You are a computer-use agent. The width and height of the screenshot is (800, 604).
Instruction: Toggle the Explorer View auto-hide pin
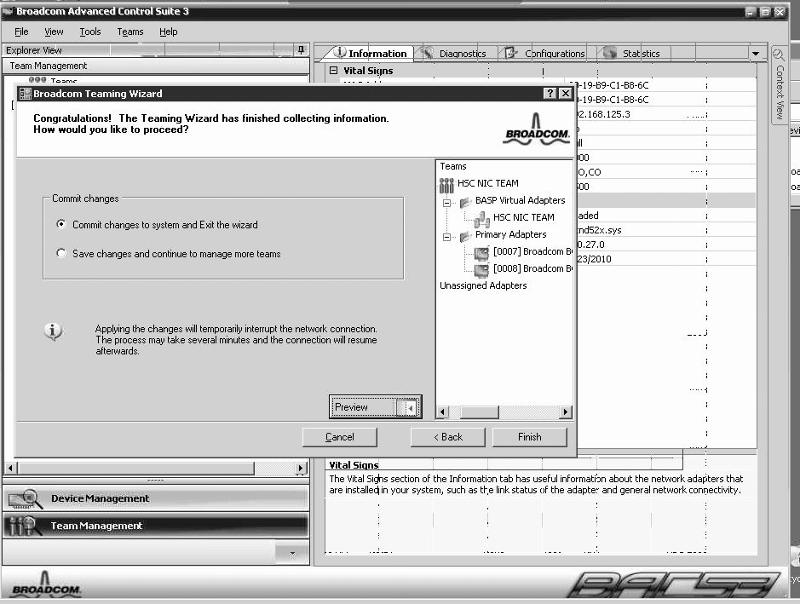pyautogui.click(x=300, y=49)
